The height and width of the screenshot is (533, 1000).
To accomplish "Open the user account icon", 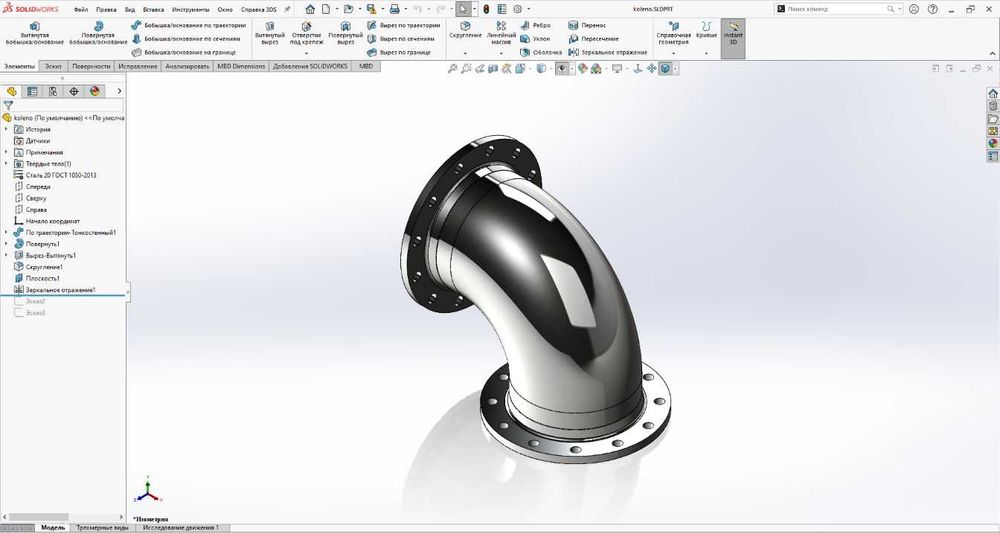I will coord(914,9).
